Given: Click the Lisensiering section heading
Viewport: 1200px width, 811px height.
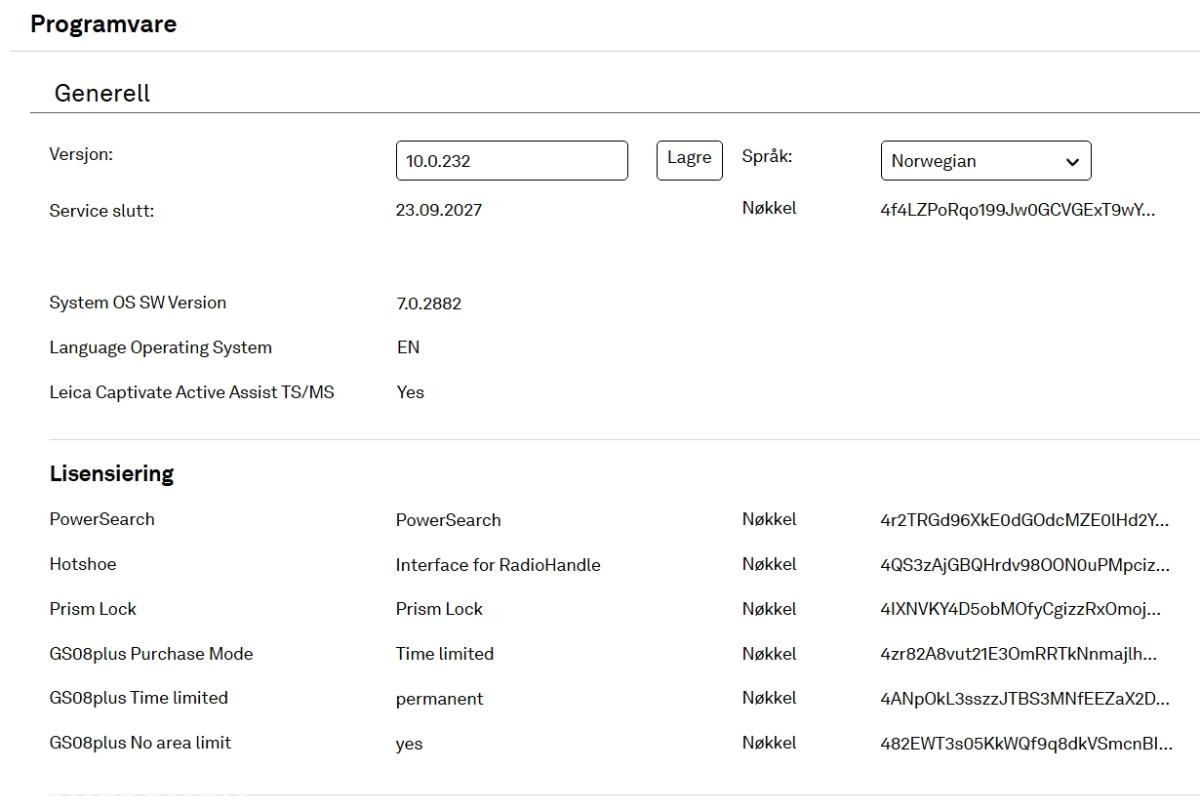Looking at the screenshot, I should tap(112, 474).
